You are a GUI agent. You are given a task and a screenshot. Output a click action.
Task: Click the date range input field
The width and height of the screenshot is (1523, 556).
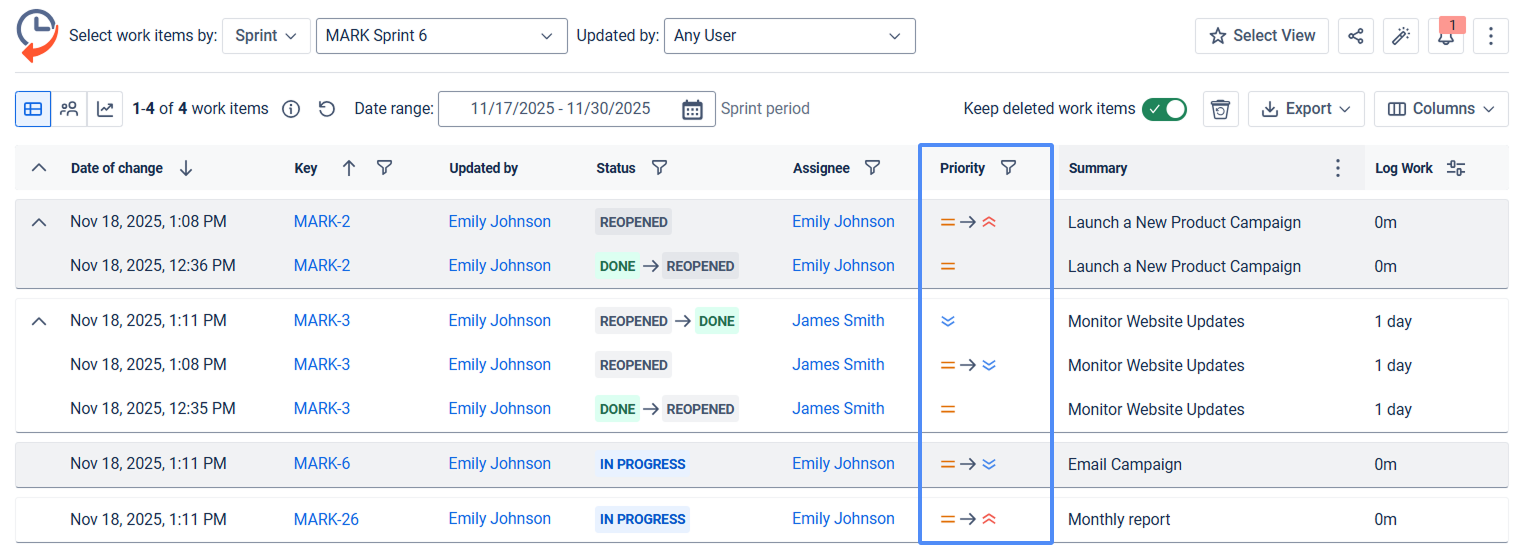click(x=577, y=109)
